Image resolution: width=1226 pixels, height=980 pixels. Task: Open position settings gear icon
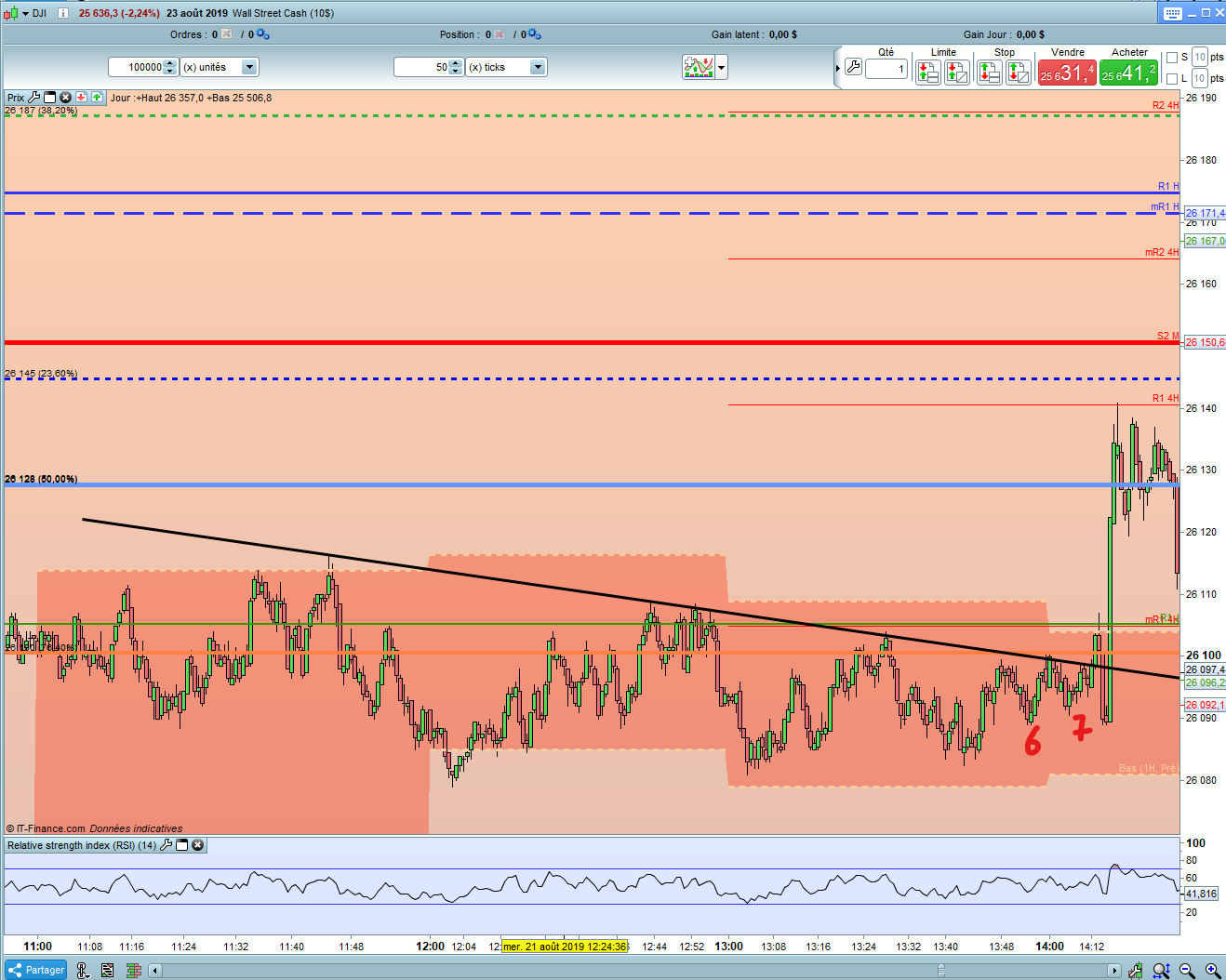(x=534, y=34)
